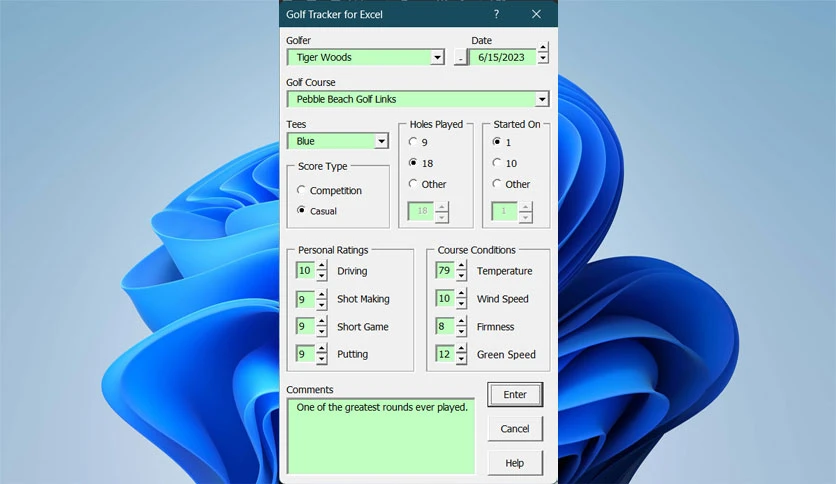Increase the Shot Making rating

tap(321, 294)
